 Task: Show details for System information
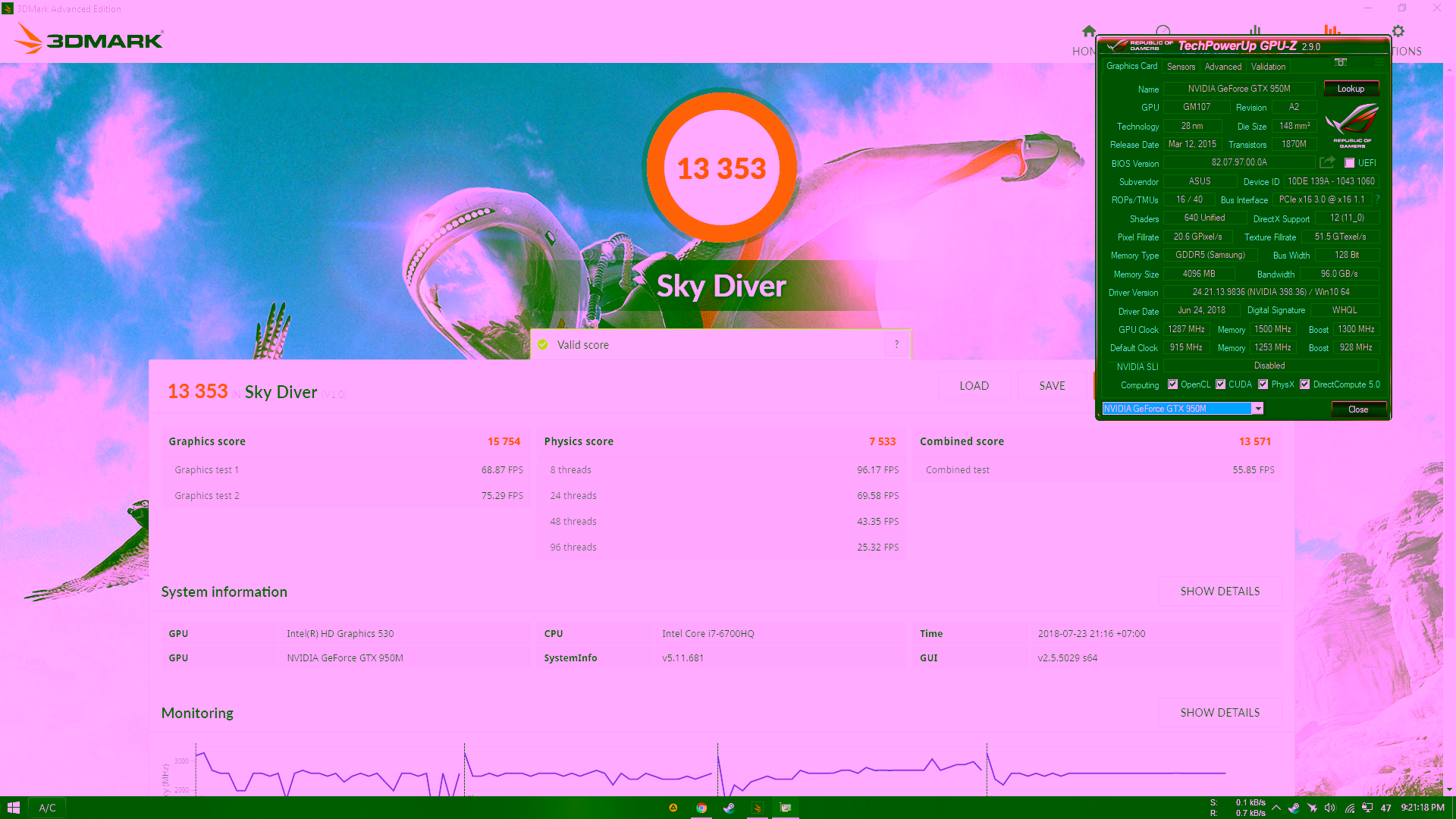[1219, 591]
